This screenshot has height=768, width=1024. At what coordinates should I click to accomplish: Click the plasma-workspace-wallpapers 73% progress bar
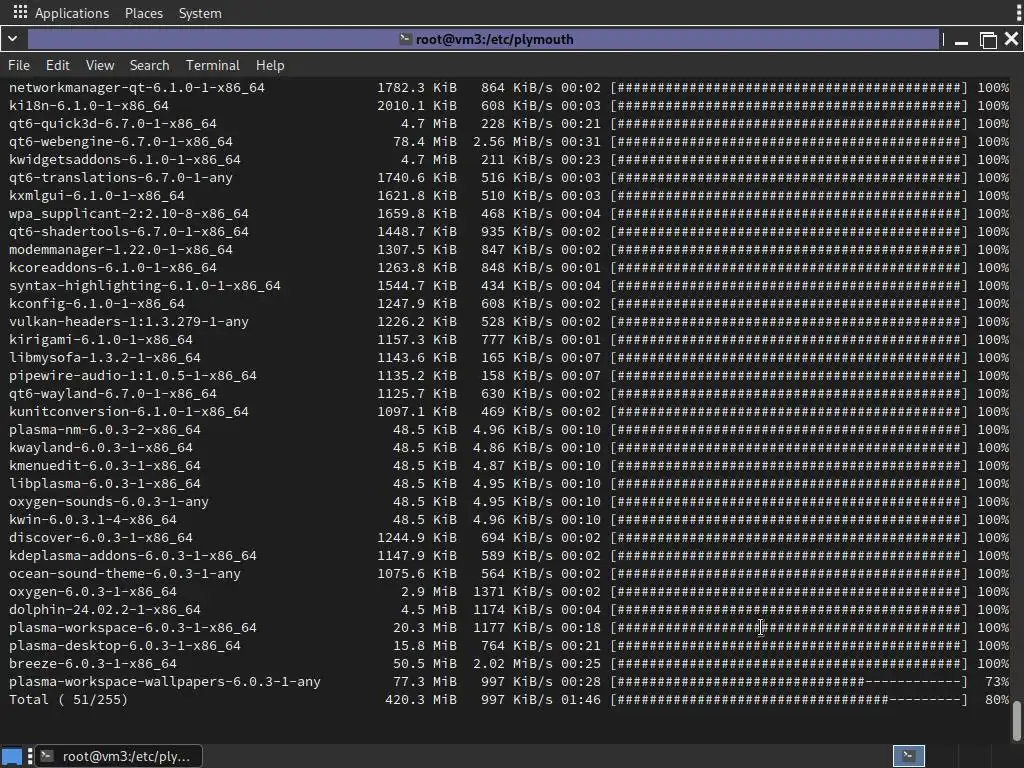[789, 682]
